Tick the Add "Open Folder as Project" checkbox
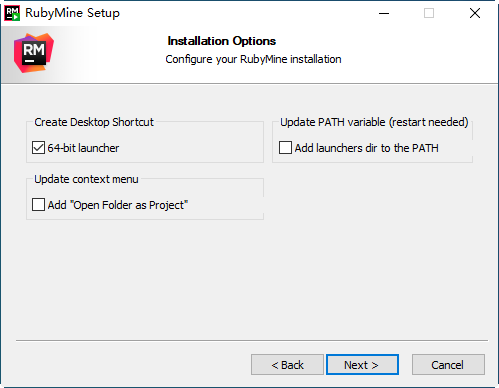This screenshot has width=499, height=388. [x=38, y=205]
